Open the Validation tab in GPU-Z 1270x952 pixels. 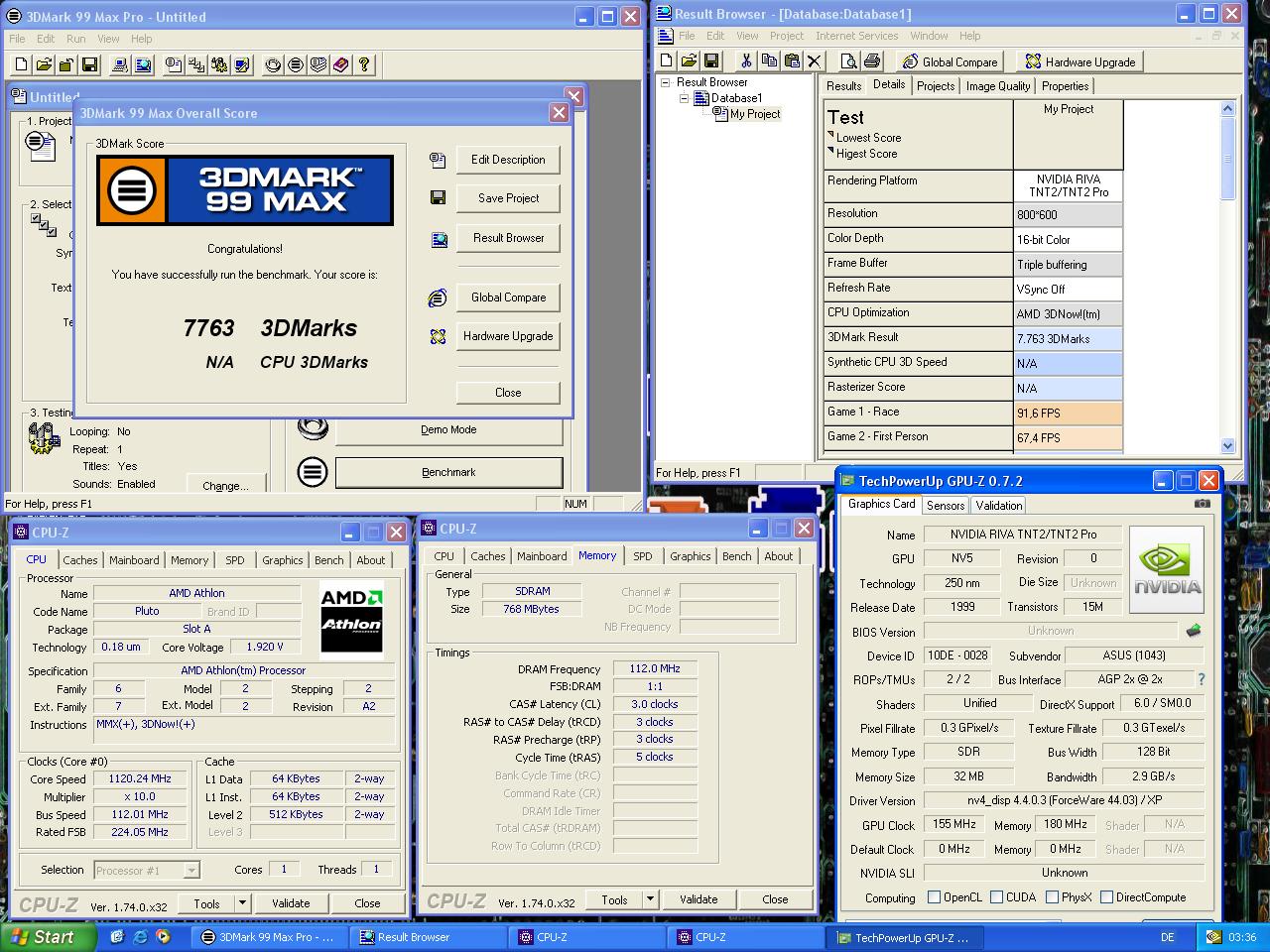click(x=999, y=506)
